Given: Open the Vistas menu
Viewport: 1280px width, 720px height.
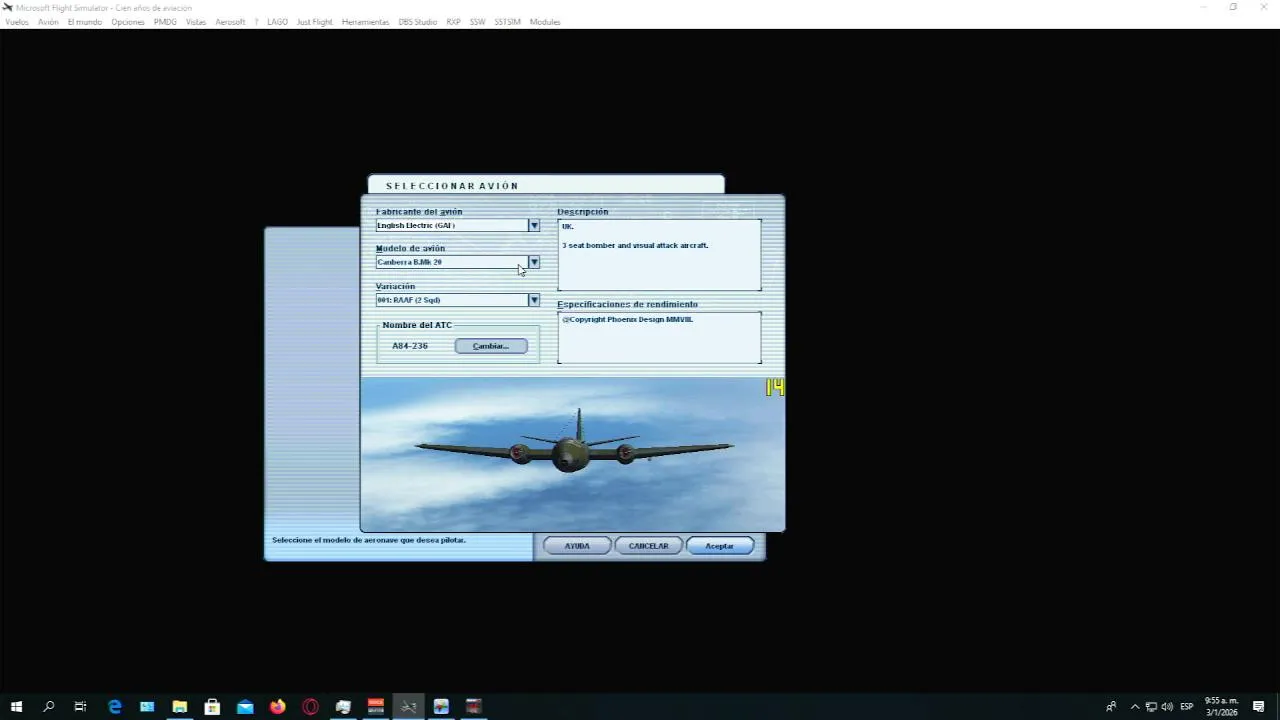Looking at the screenshot, I should pyautogui.click(x=196, y=22).
